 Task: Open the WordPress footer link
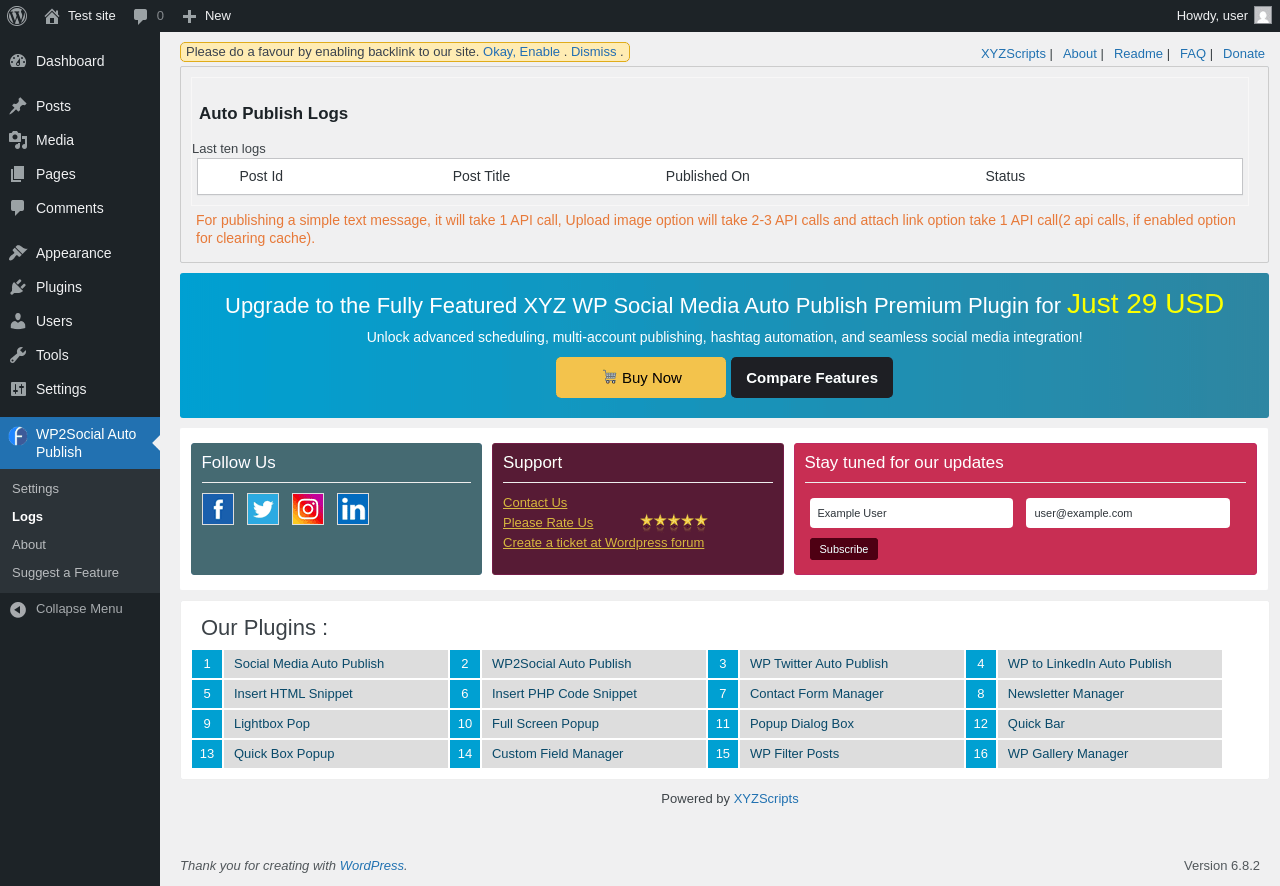coord(372,866)
